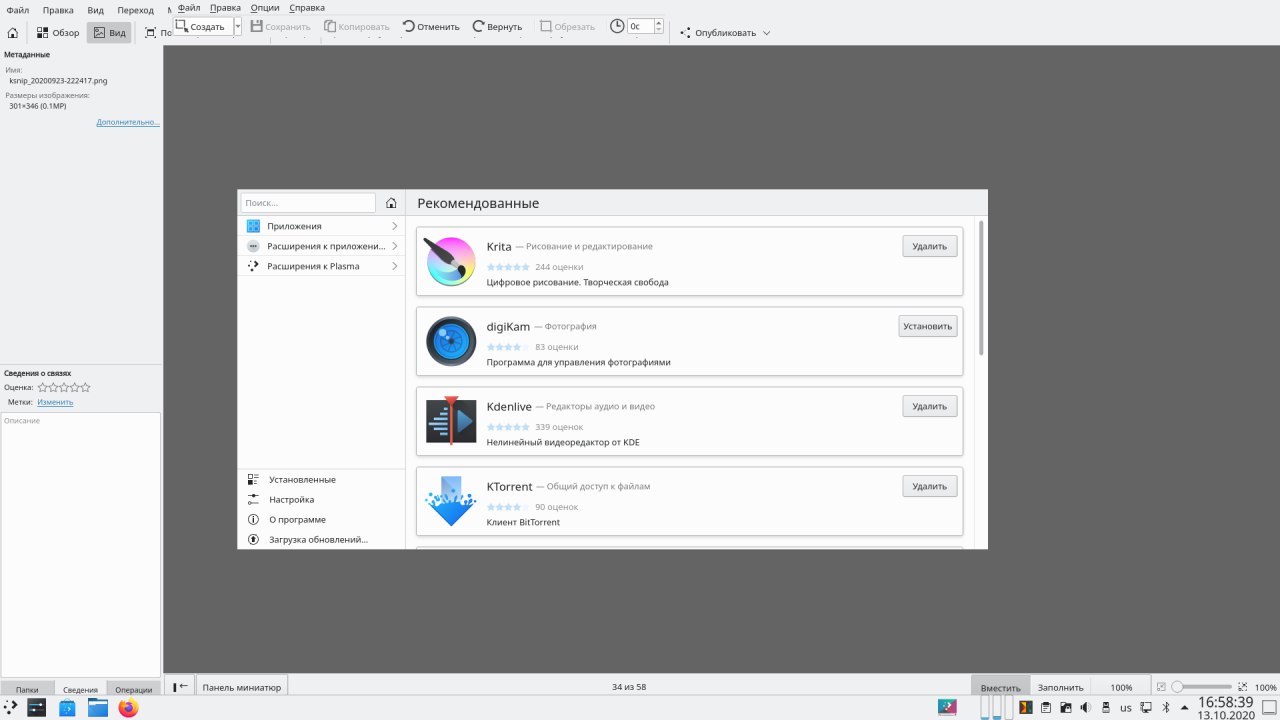Click Отменить undo button
Screen dimensions: 1280x720
tap(431, 27)
